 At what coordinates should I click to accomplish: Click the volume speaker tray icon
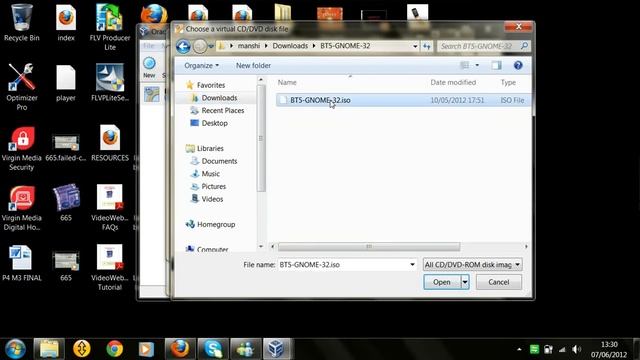(x=576, y=349)
